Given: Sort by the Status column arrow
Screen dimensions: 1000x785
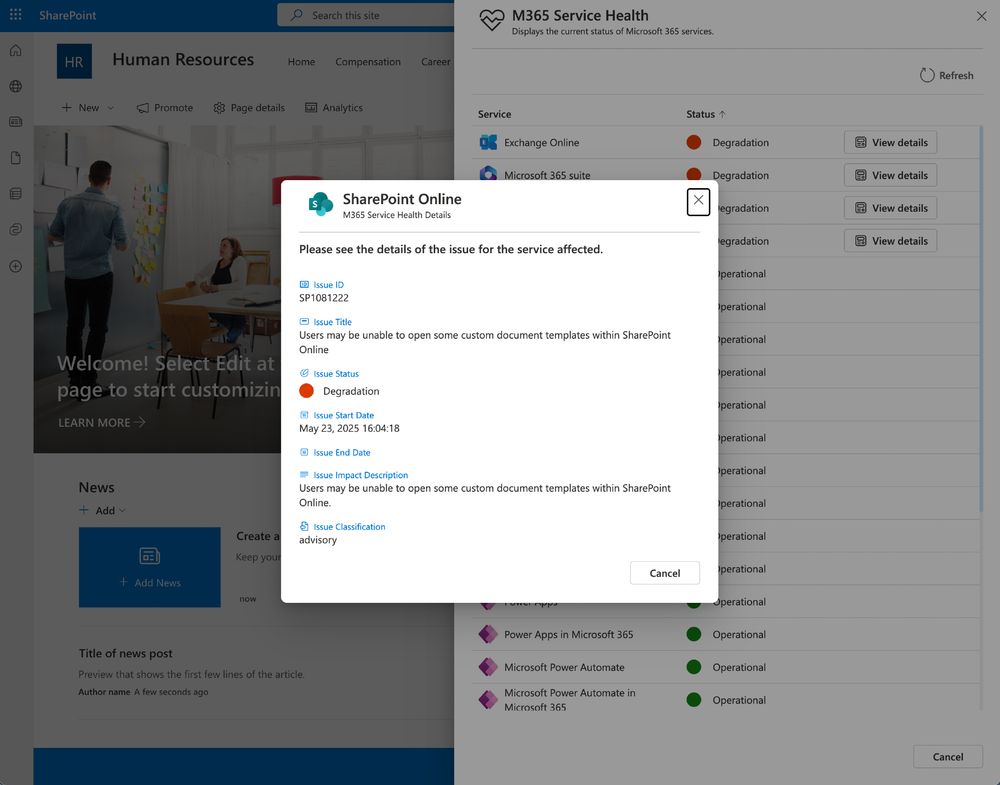Looking at the screenshot, I should point(723,114).
